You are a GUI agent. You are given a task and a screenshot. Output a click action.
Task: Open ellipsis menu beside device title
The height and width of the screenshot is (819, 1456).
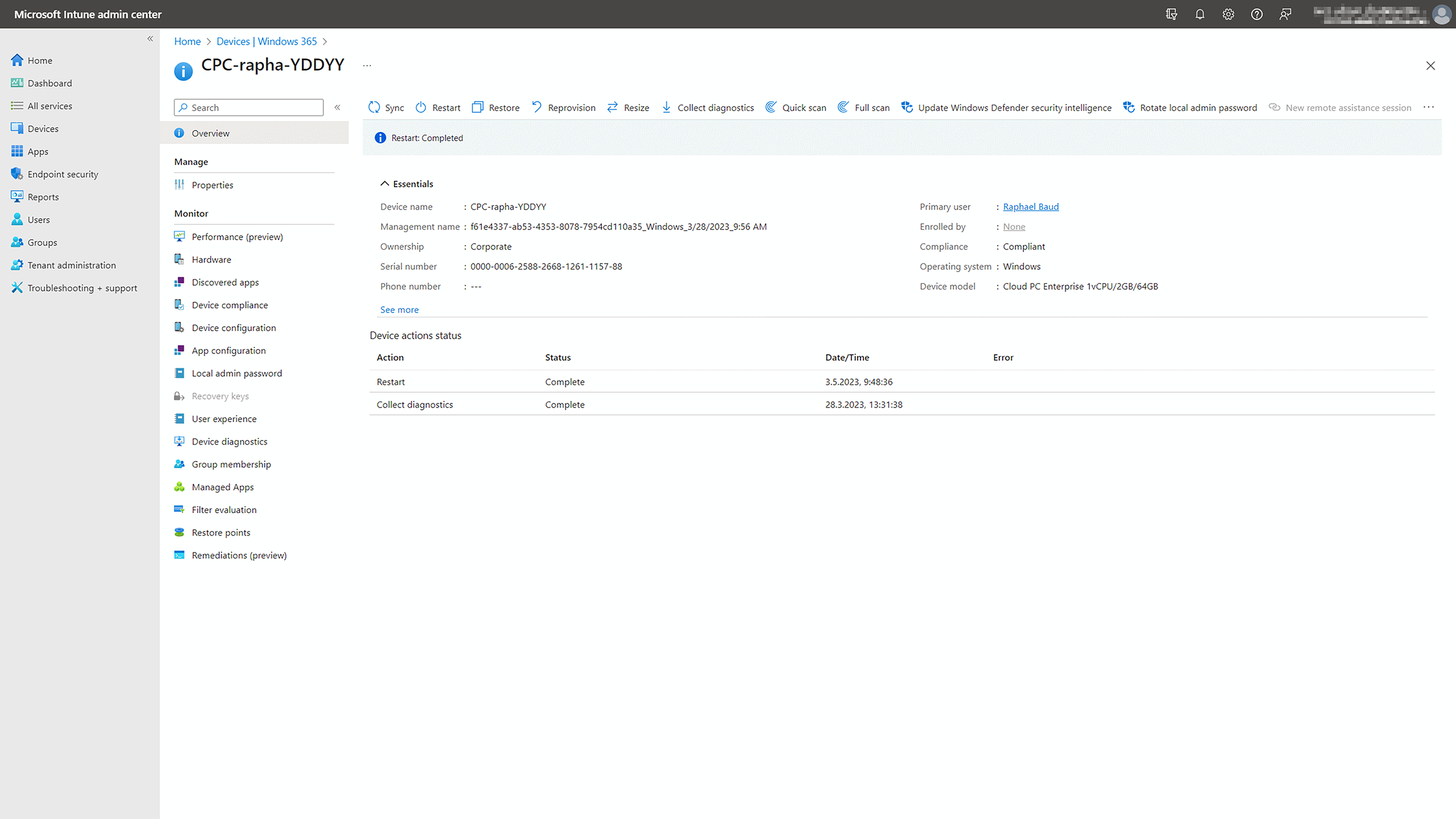tap(367, 65)
